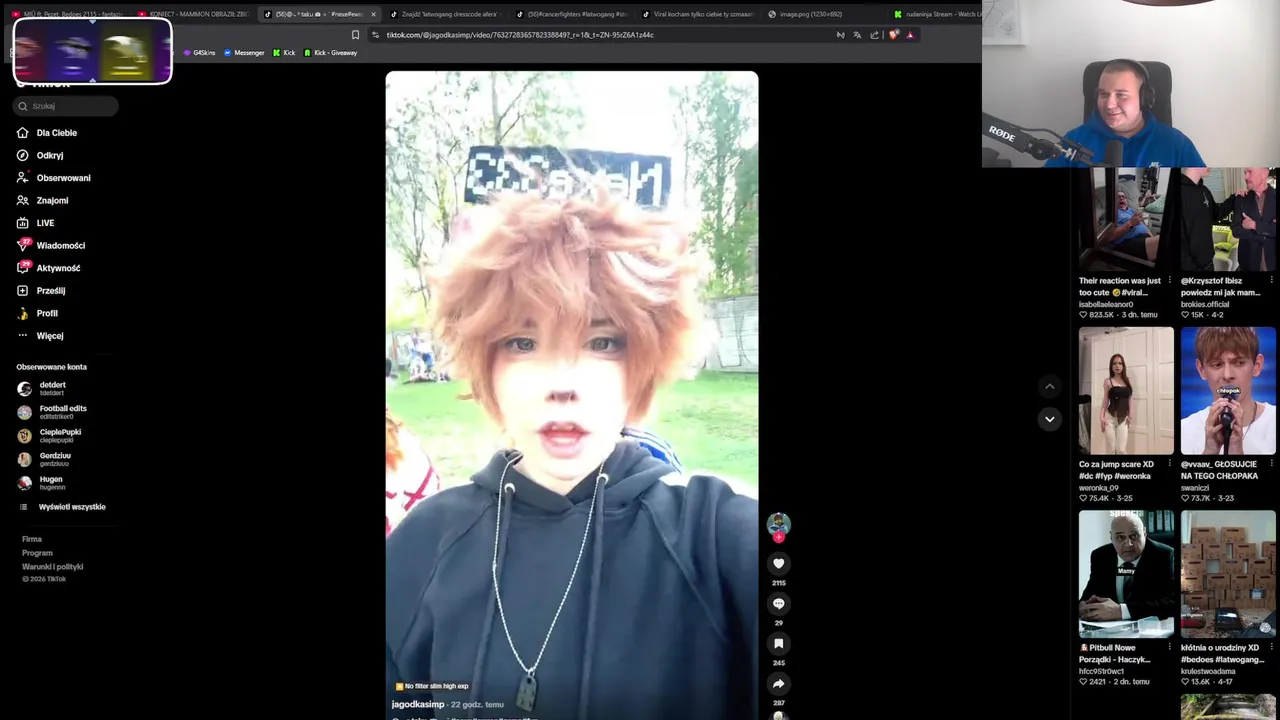
Task: Open the Firma footer link
Action: [32, 539]
